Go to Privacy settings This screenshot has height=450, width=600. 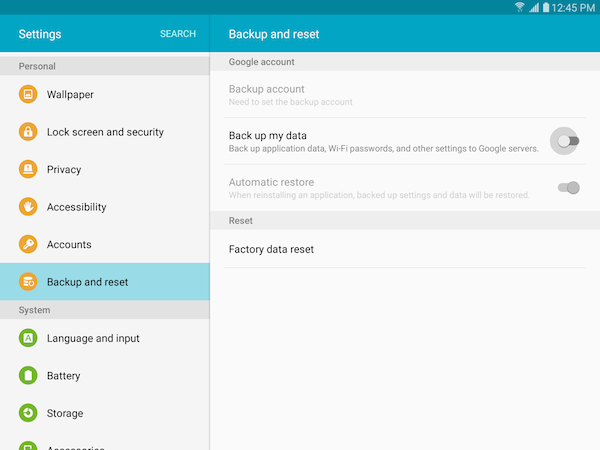(x=105, y=169)
